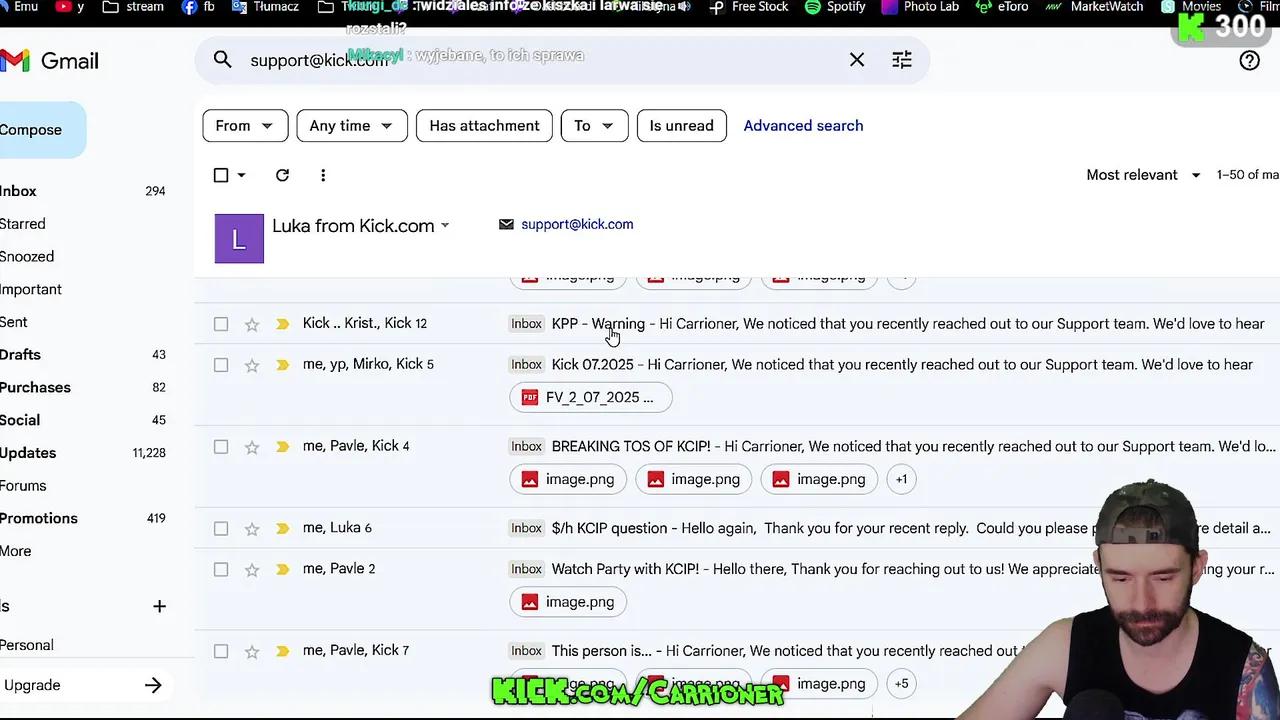The height and width of the screenshot is (720, 1280).
Task: Click the envelope icon beside support@kick.com
Action: pyautogui.click(x=506, y=224)
